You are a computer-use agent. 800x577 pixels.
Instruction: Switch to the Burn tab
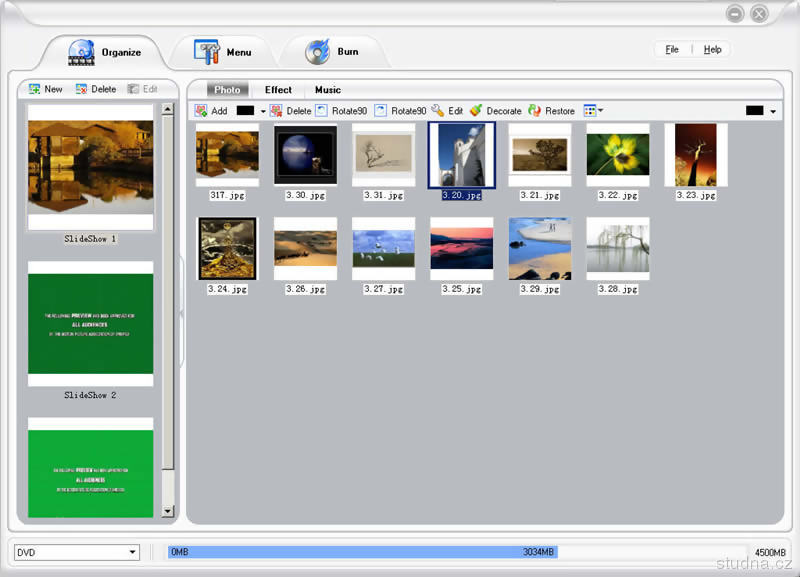click(333, 51)
